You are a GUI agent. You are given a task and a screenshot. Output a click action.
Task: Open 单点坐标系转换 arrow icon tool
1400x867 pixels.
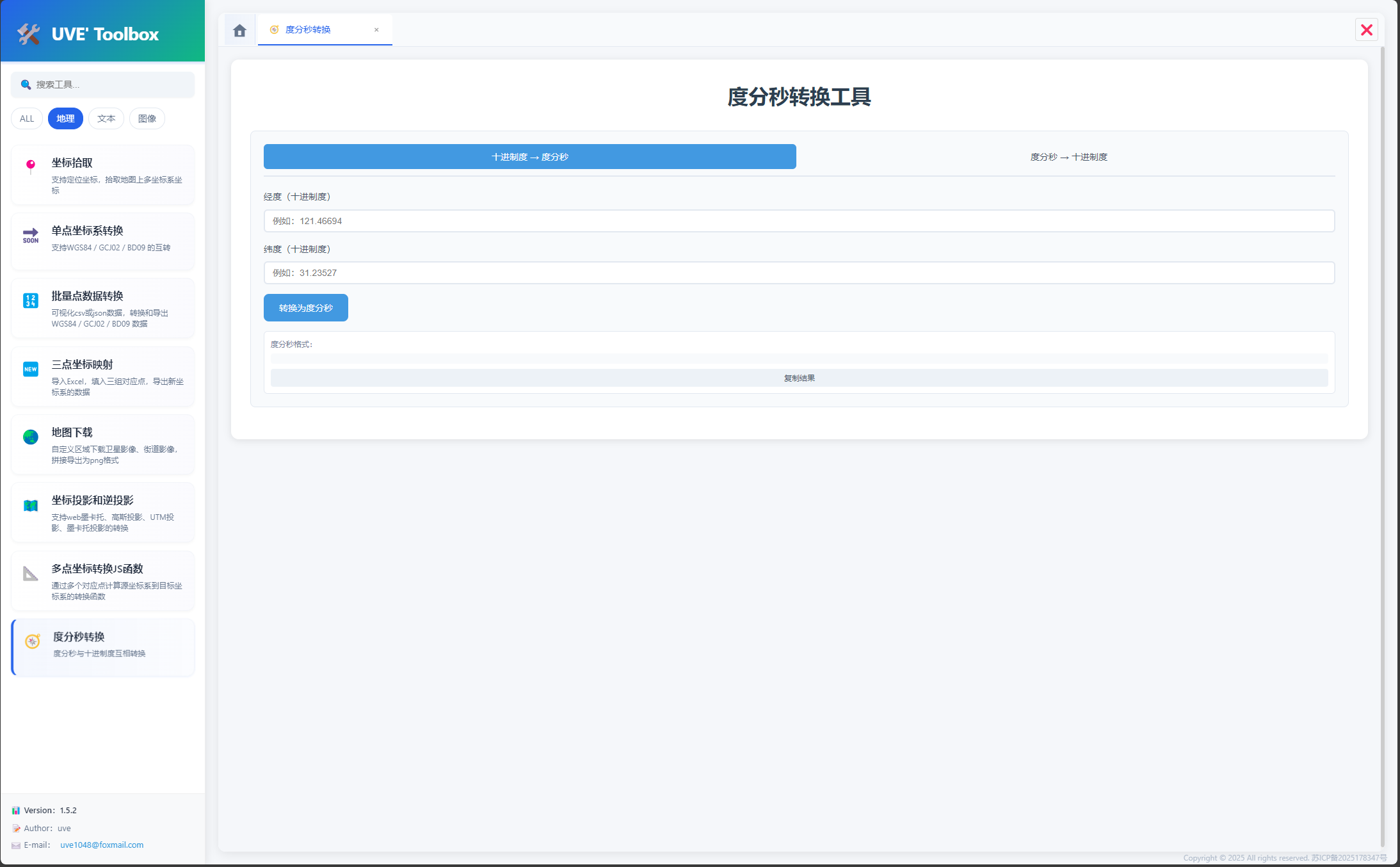coord(30,235)
